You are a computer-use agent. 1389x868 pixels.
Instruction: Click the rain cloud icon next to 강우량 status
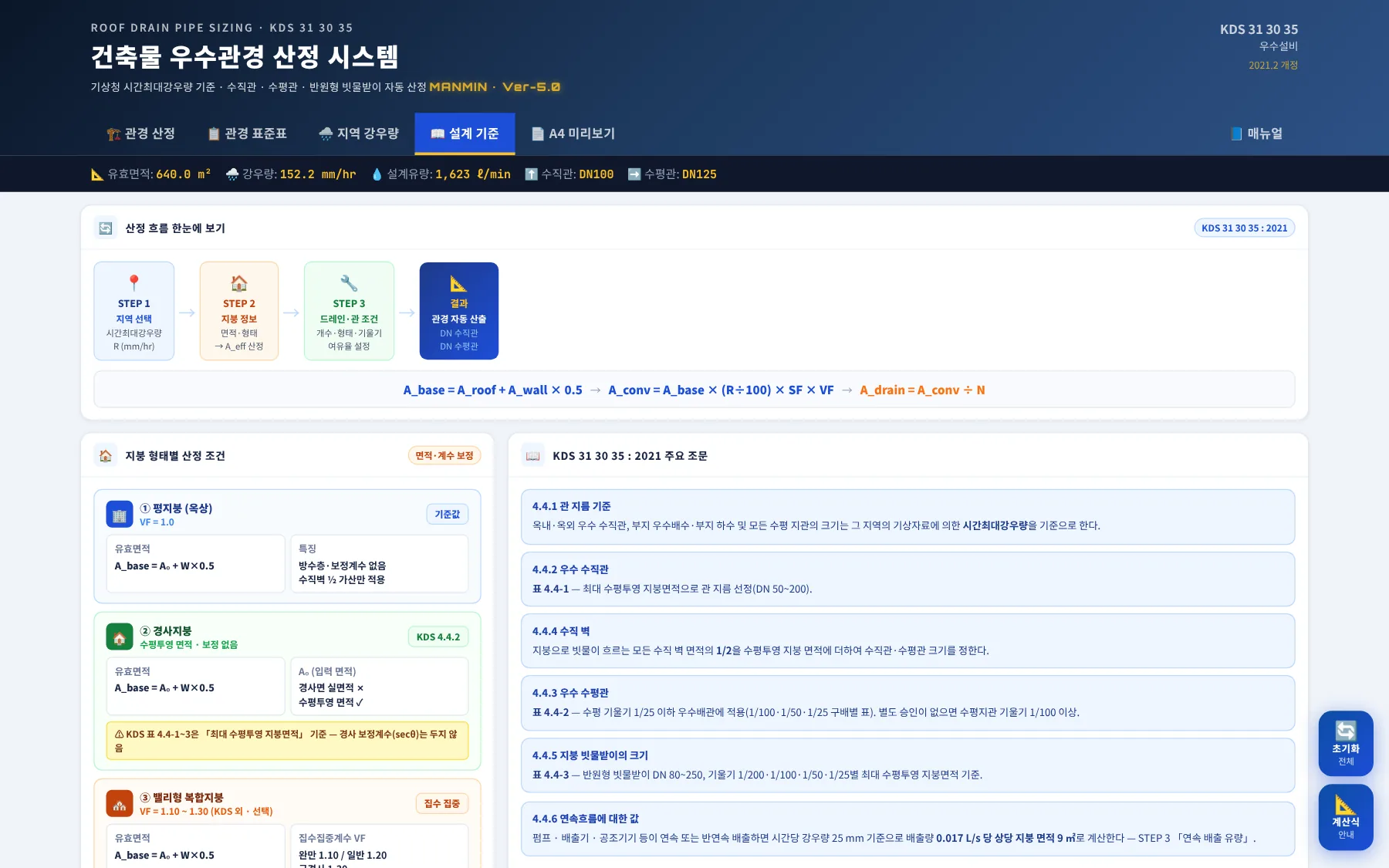pyautogui.click(x=232, y=174)
